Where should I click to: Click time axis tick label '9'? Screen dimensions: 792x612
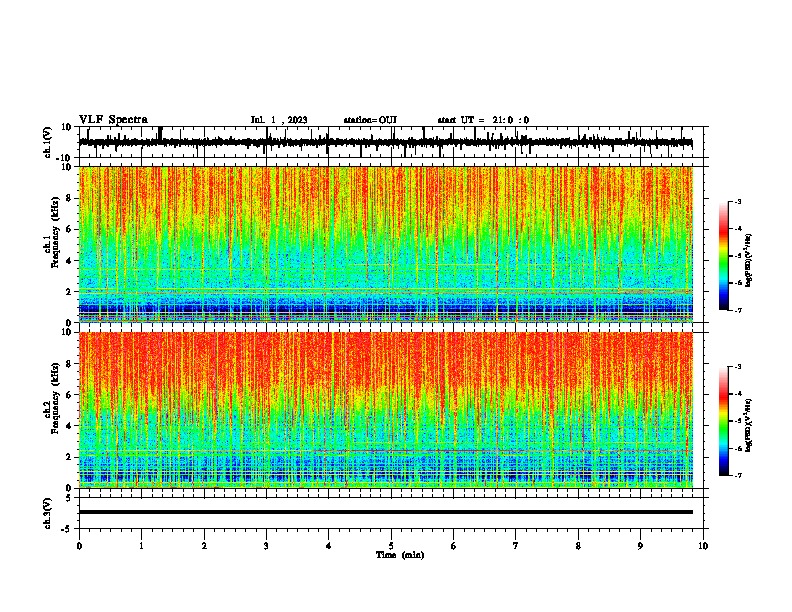640,546
